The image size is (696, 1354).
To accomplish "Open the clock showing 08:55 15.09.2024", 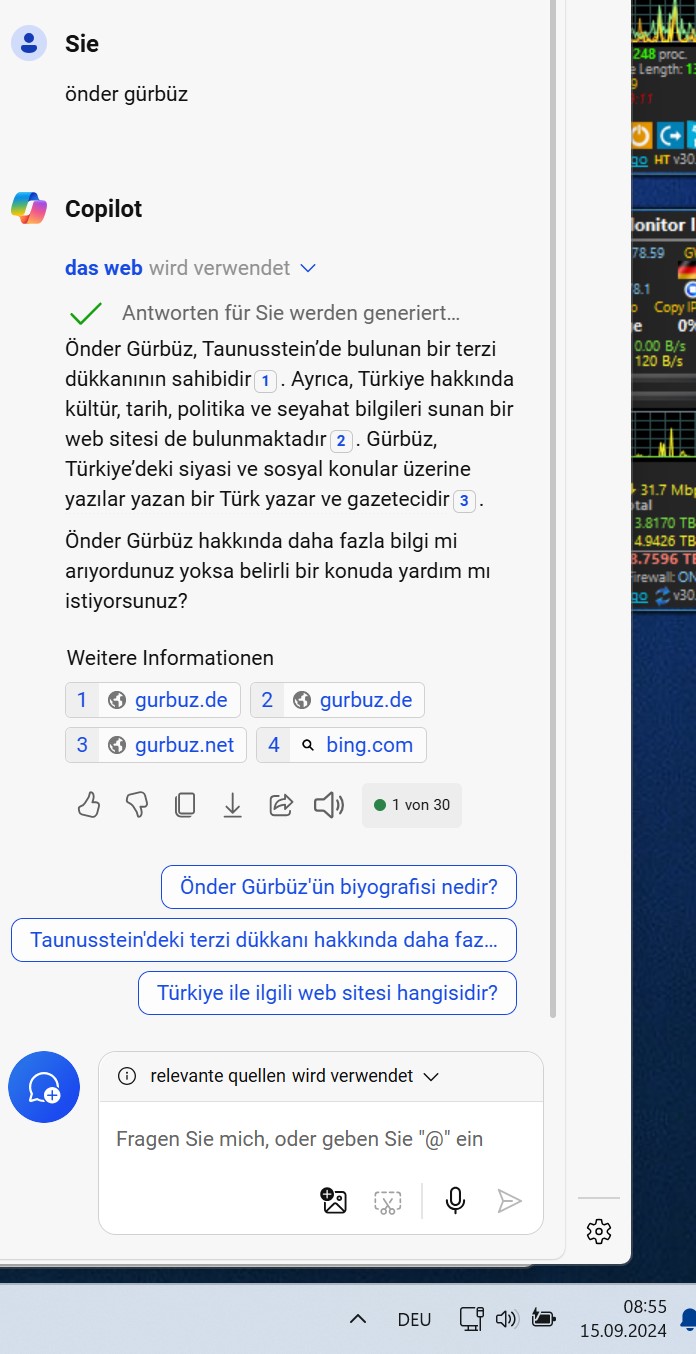I will [x=623, y=1319].
